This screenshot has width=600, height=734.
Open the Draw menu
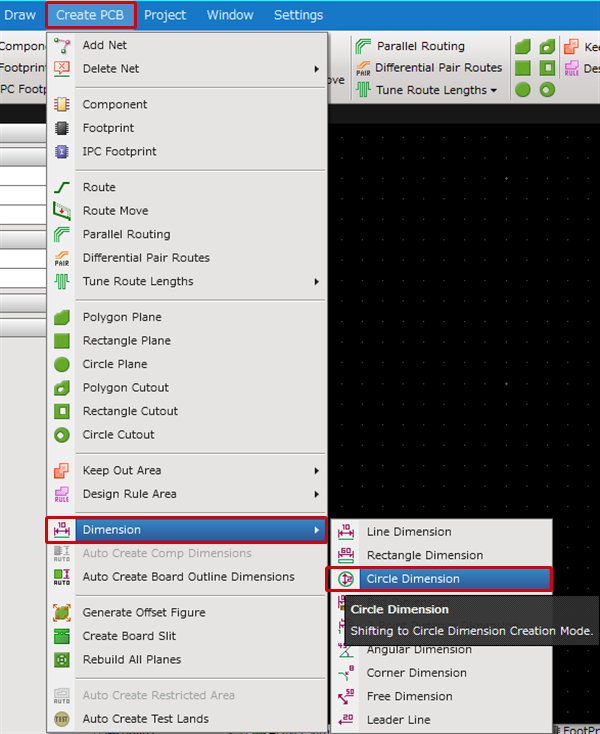(19, 15)
